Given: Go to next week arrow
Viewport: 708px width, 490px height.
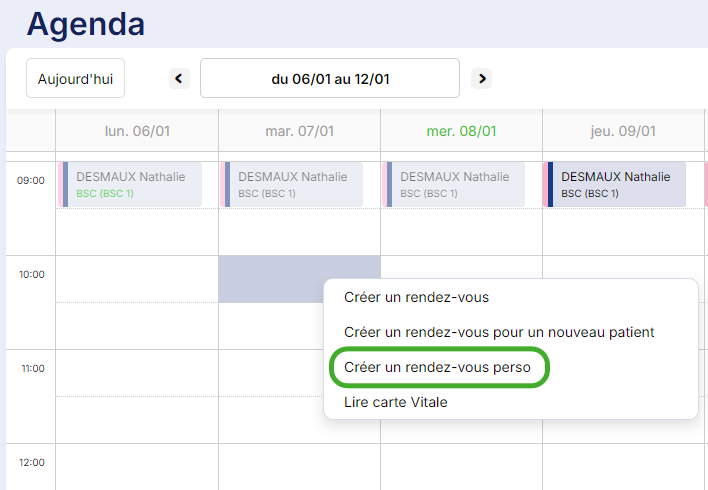Looking at the screenshot, I should click(481, 78).
